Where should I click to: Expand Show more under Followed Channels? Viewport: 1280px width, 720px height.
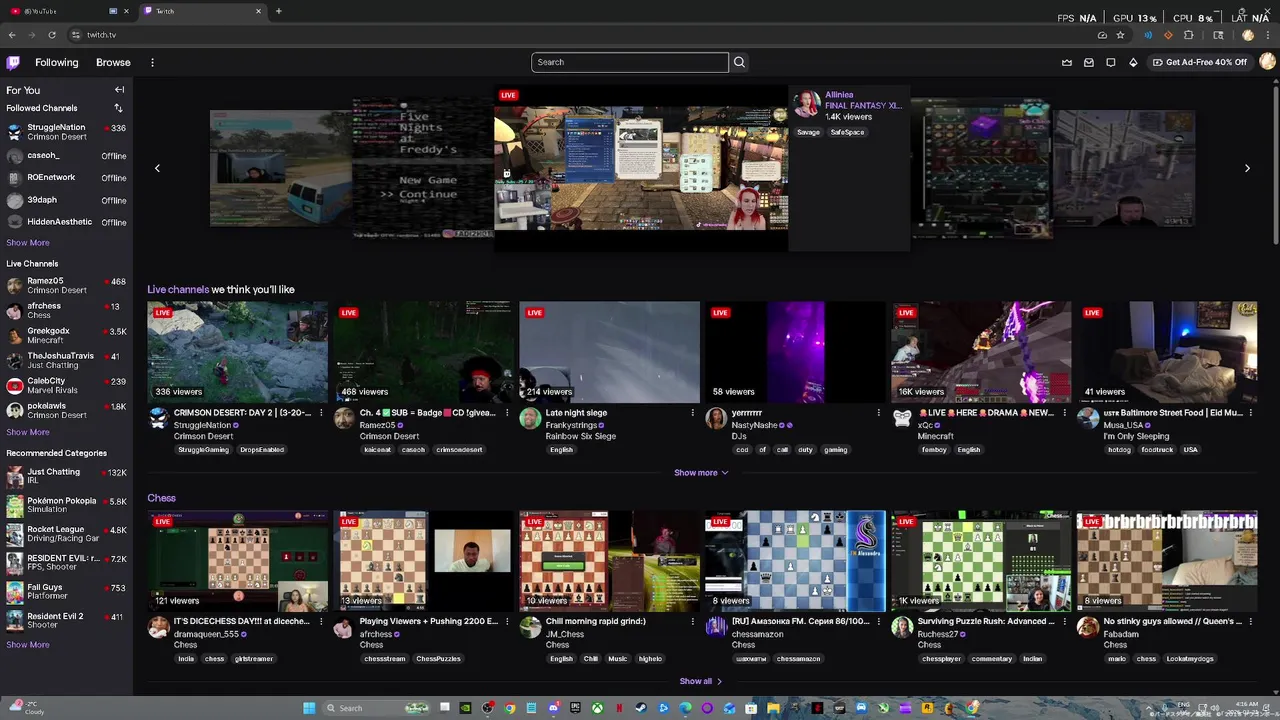pyautogui.click(x=28, y=243)
